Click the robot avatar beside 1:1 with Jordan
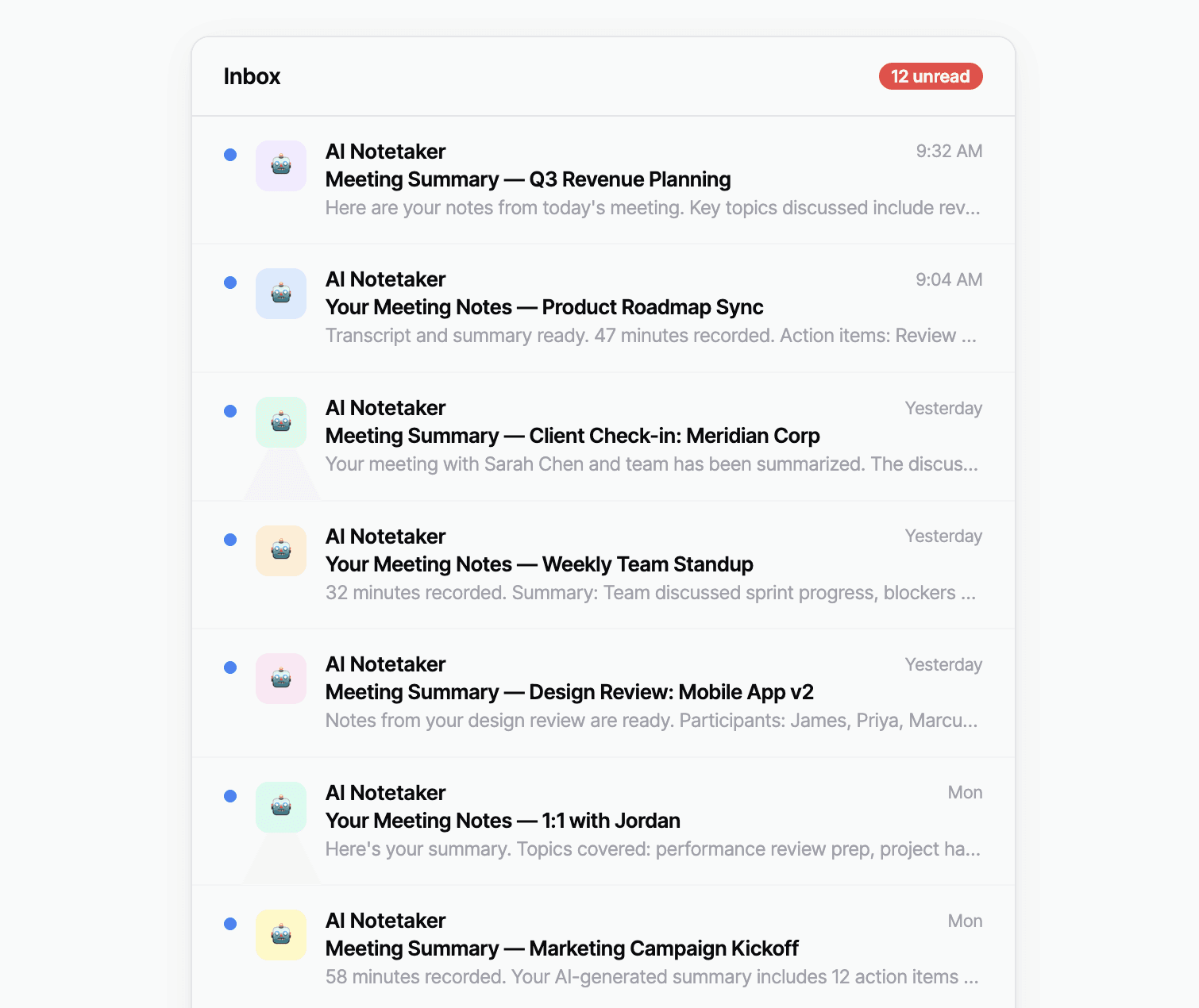The image size is (1199, 1008). click(x=281, y=807)
